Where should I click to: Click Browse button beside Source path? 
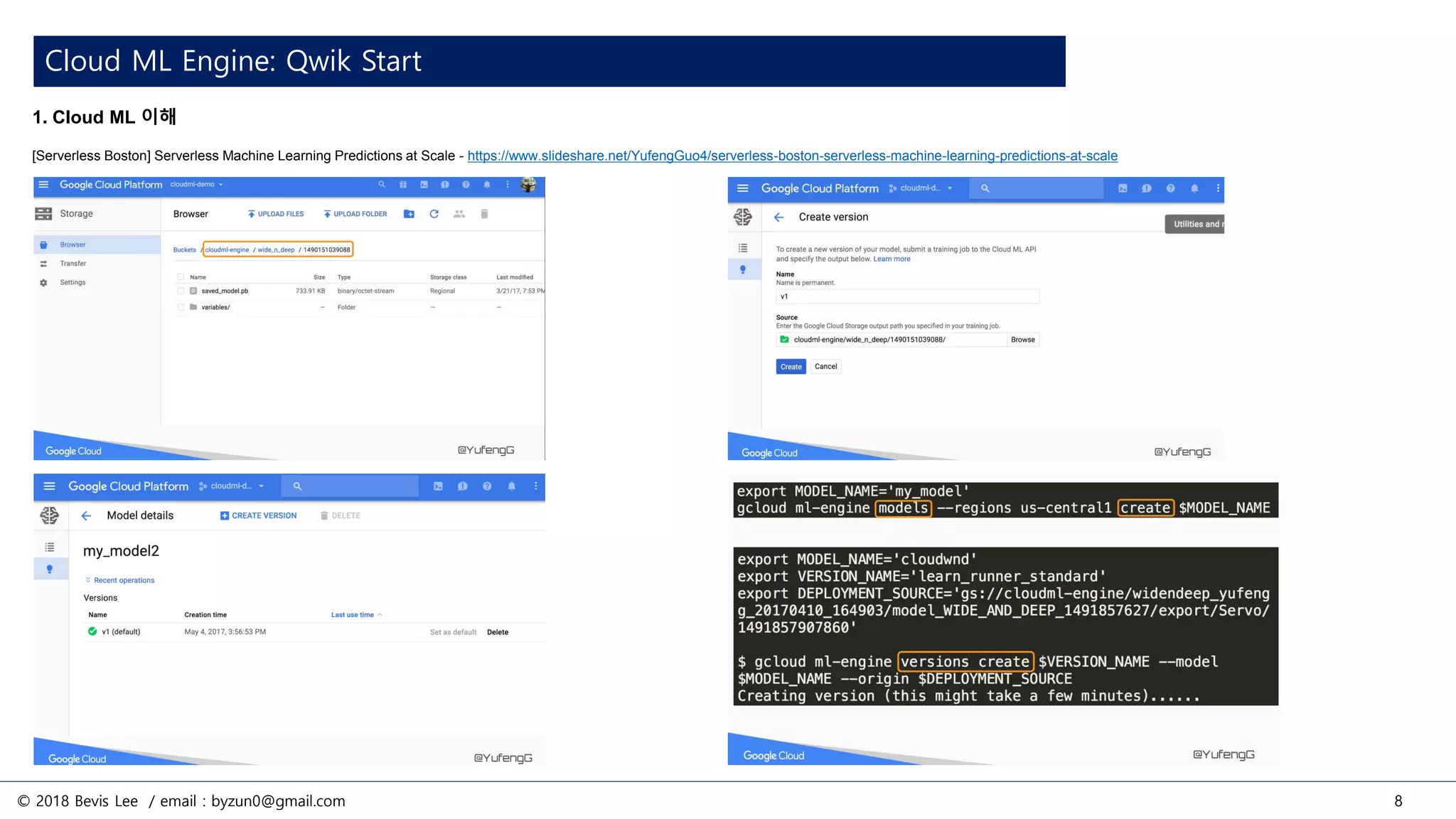coord(1022,340)
